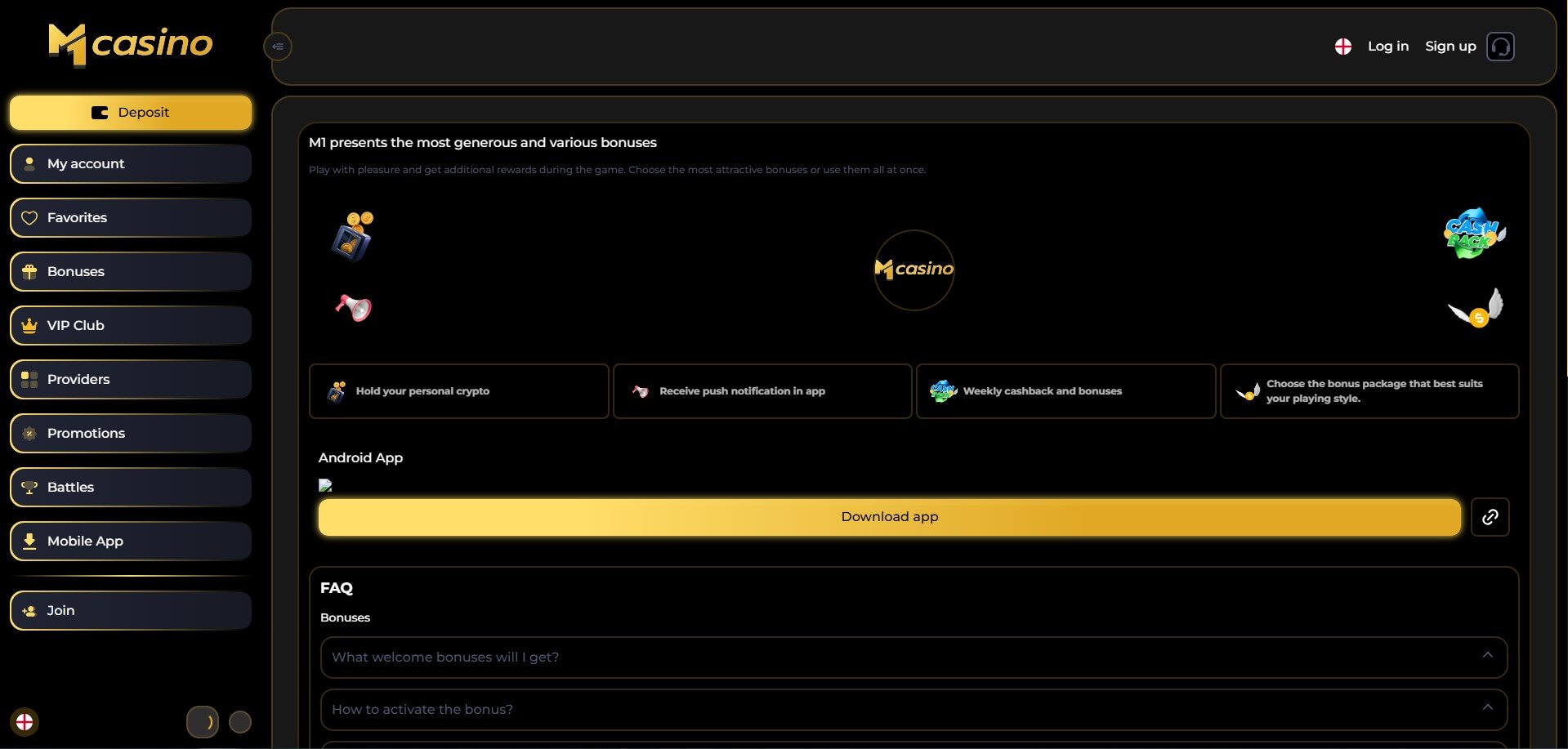This screenshot has height=749, width=1568.
Task: Click chevron on activate the bonus question
Action: click(1487, 707)
